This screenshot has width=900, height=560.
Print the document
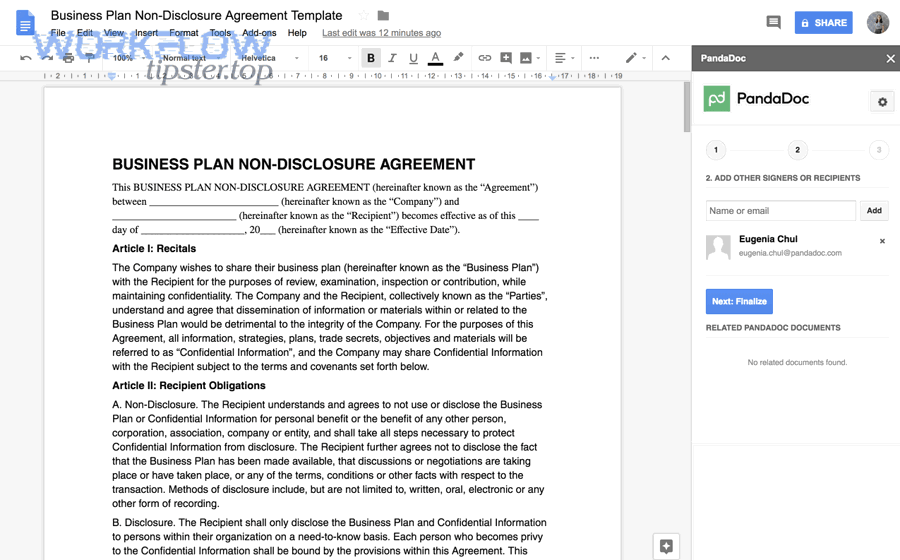coord(68,58)
